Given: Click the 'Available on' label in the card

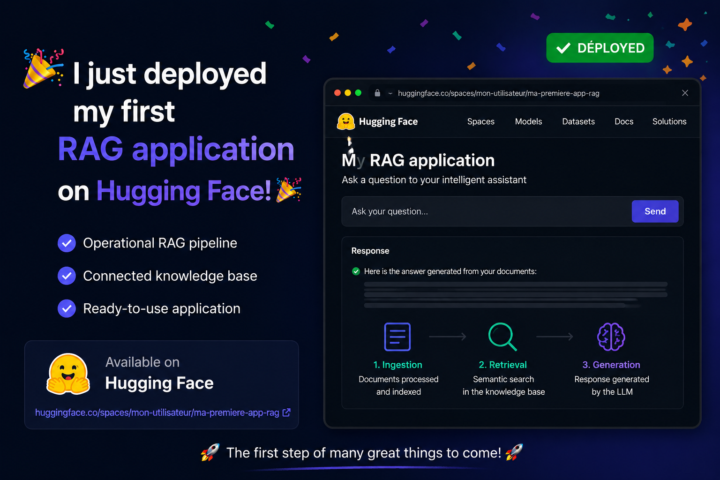Looking at the screenshot, I should (x=142, y=362).
